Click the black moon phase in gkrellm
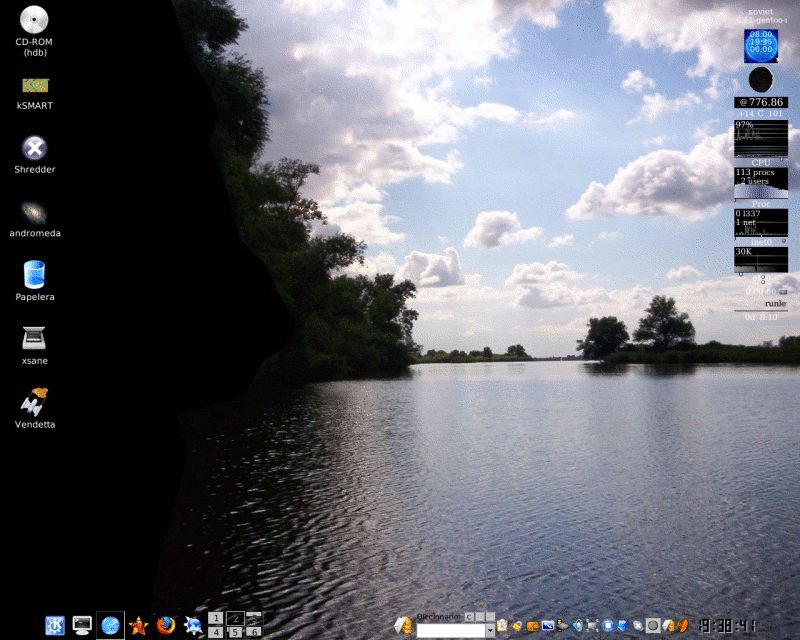 (x=761, y=80)
